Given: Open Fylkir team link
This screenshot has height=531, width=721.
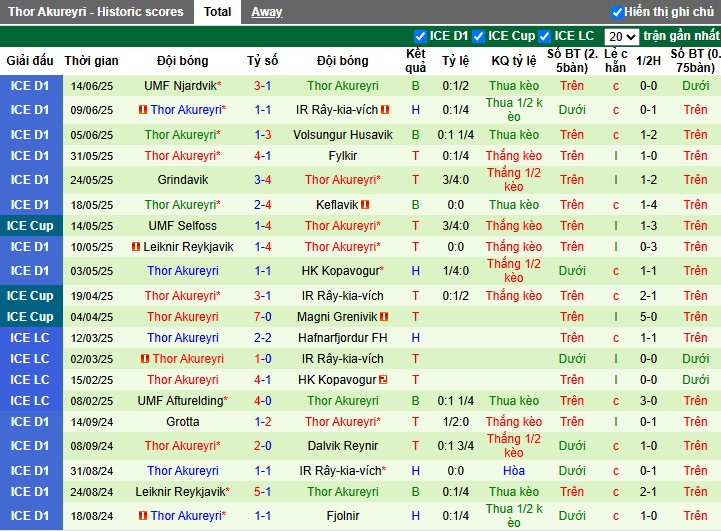Looking at the screenshot, I should [x=343, y=156].
